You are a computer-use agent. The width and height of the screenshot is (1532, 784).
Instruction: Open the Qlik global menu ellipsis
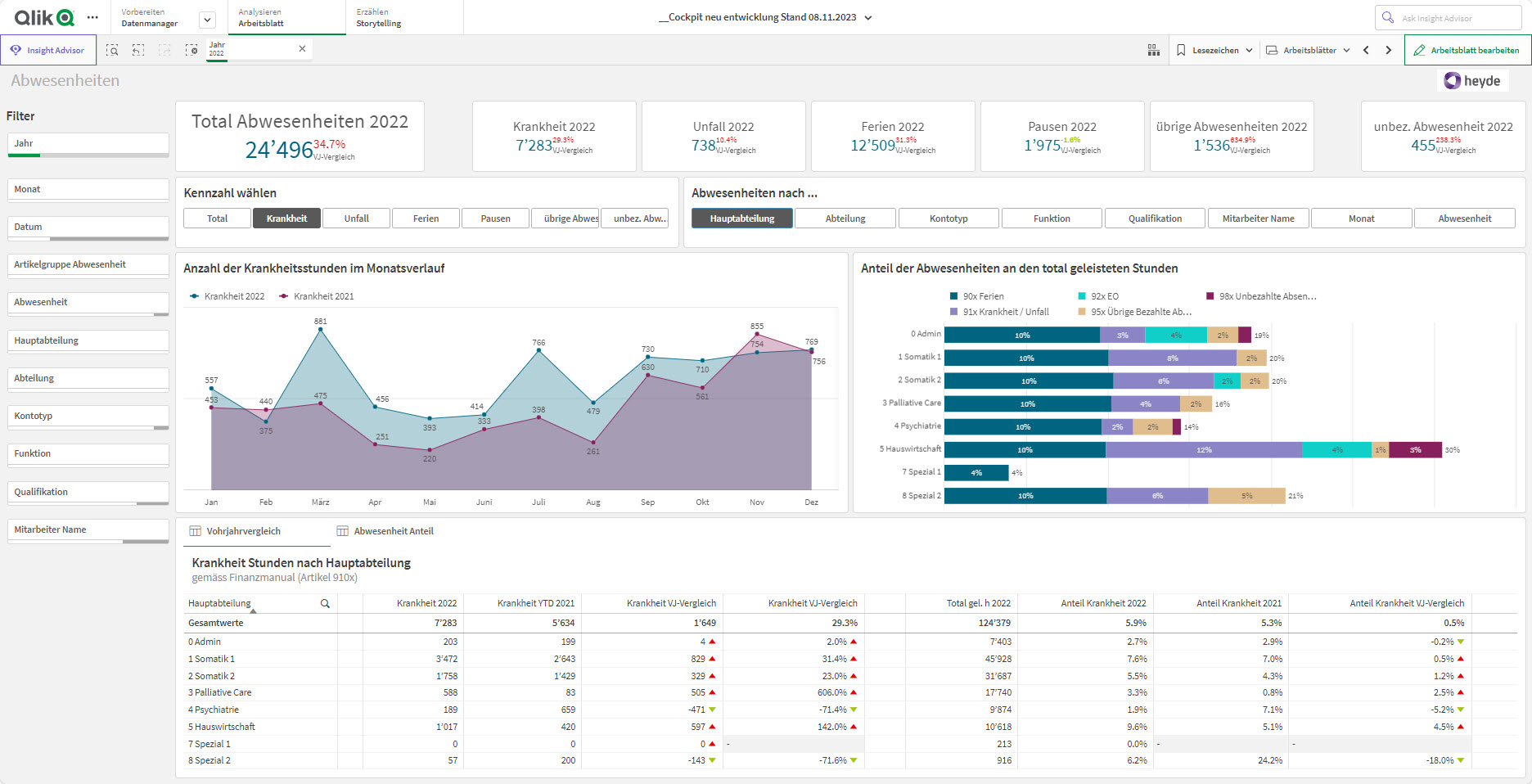pos(92,17)
